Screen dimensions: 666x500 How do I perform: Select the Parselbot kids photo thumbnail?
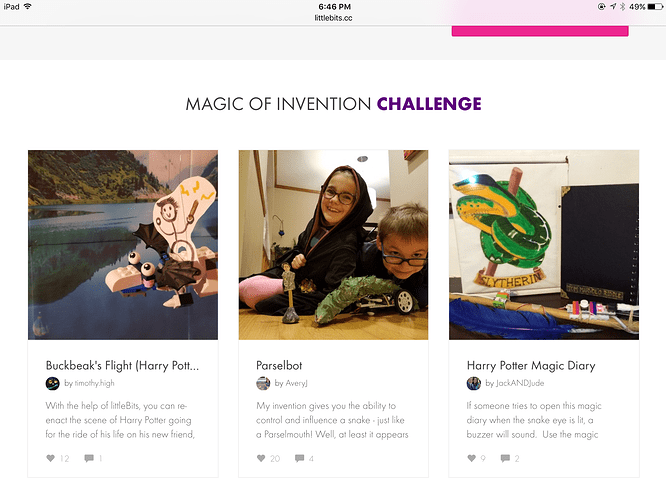[x=333, y=245]
